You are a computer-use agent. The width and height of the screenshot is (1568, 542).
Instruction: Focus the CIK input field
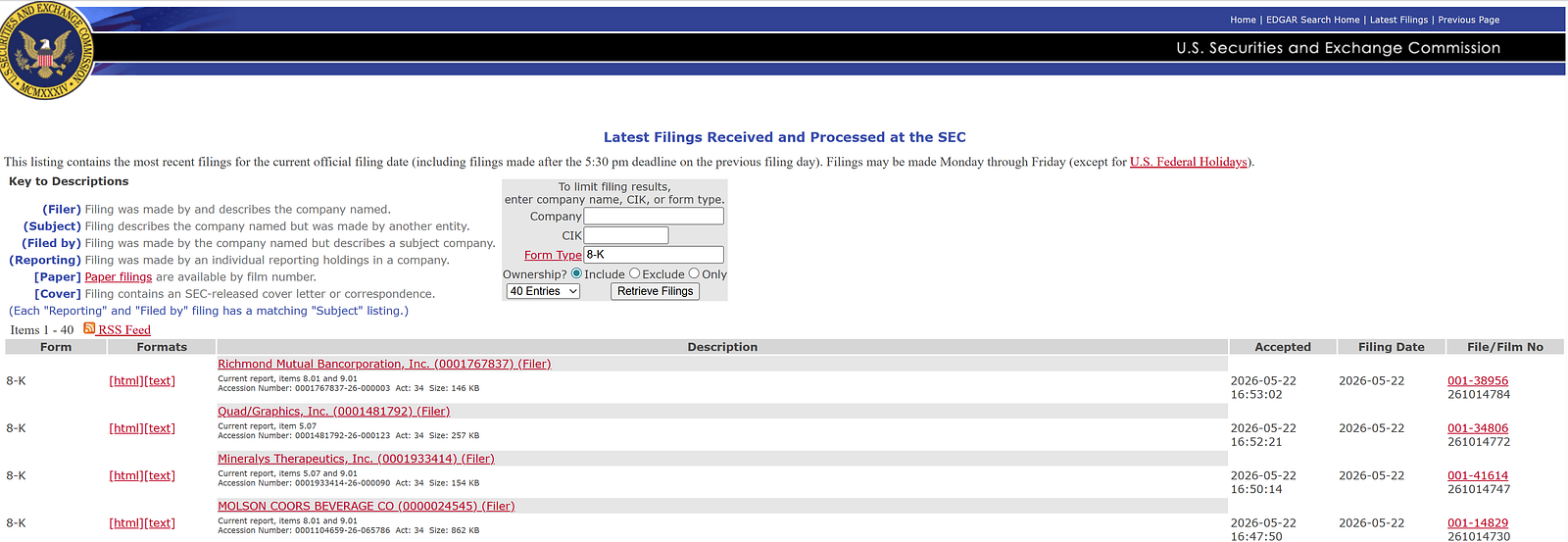[626, 235]
